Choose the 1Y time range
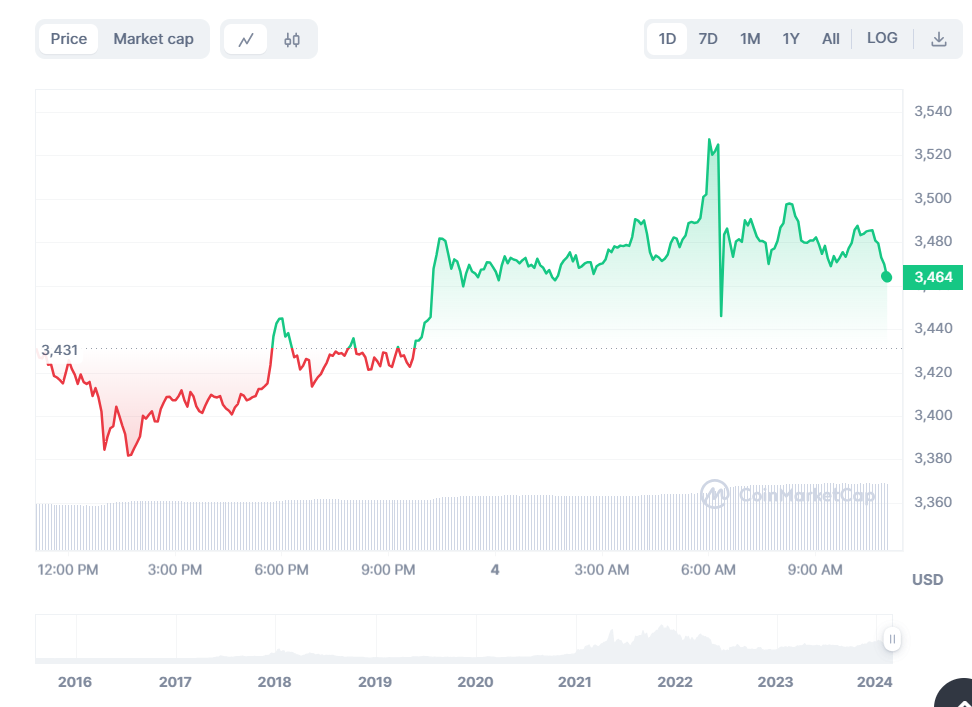This screenshot has width=972, height=707. tap(791, 39)
